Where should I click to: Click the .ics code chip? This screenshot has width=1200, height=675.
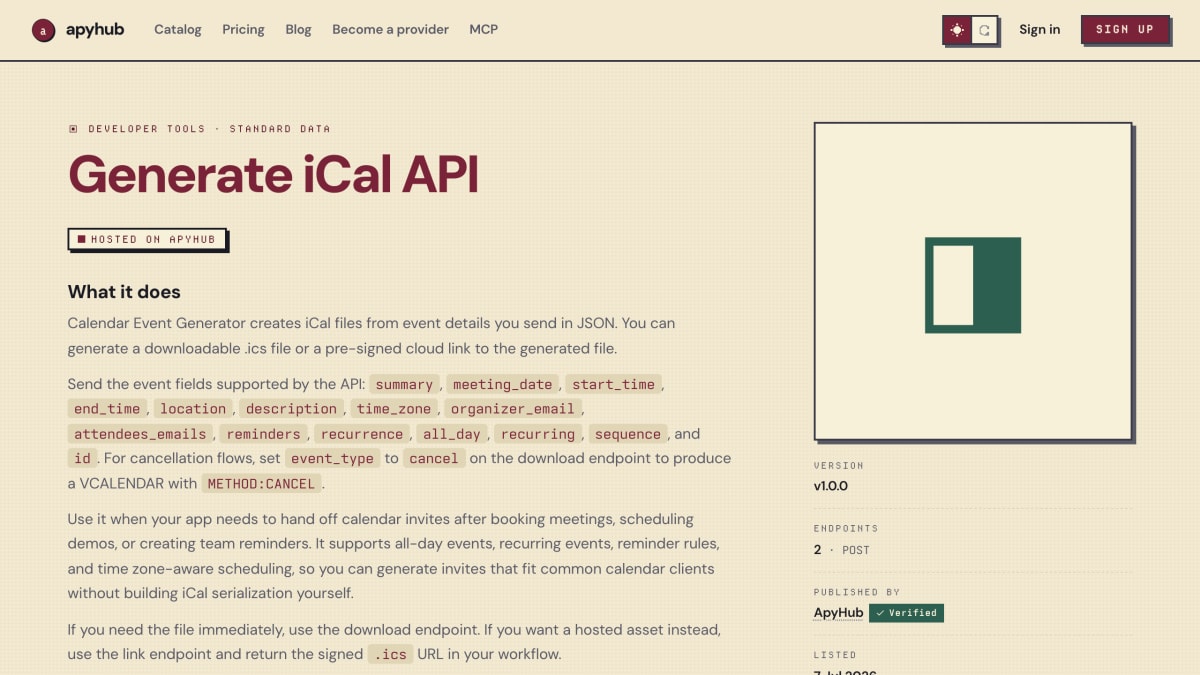(x=390, y=654)
